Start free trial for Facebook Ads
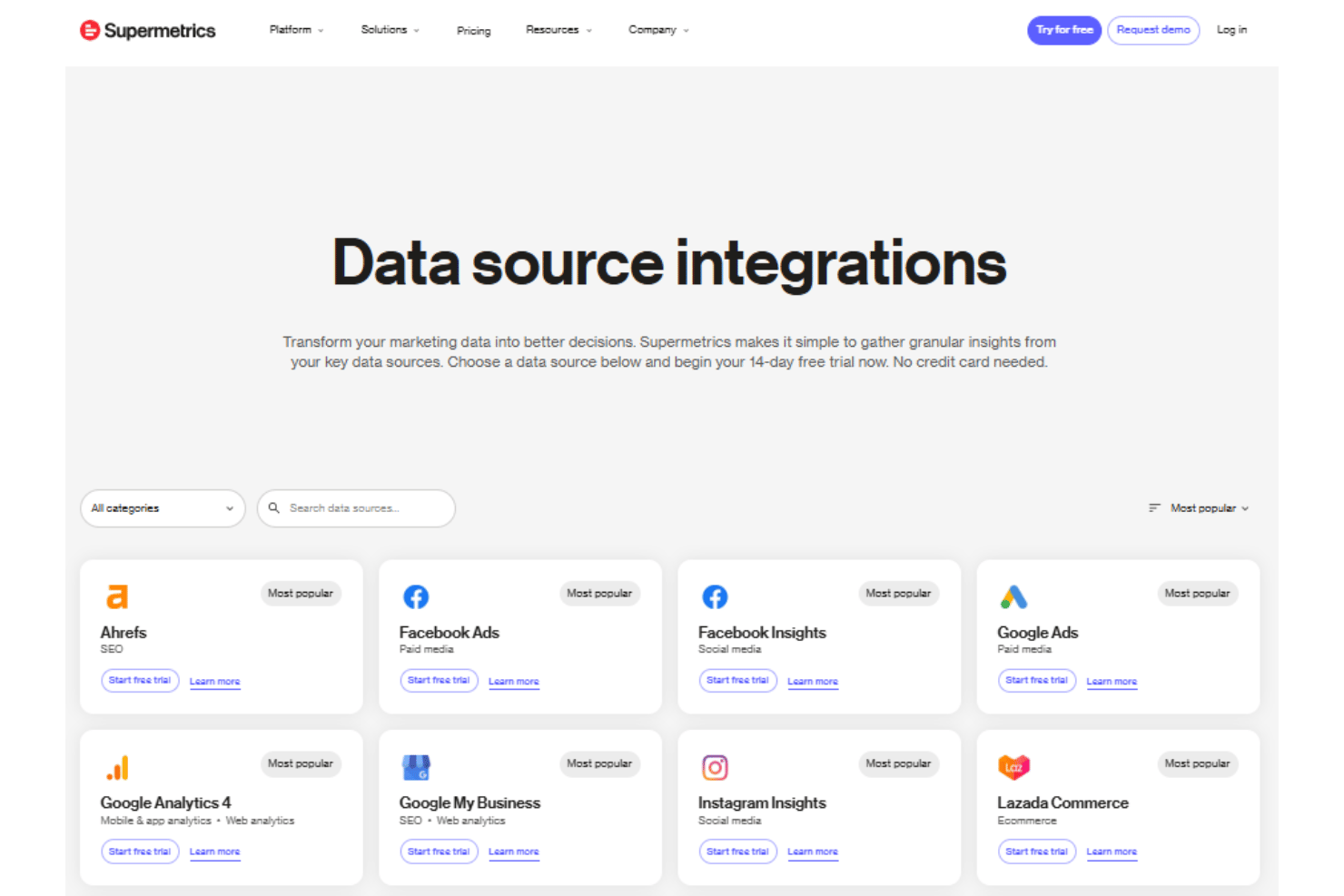The image size is (1344, 896). click(x=439, y=680)
